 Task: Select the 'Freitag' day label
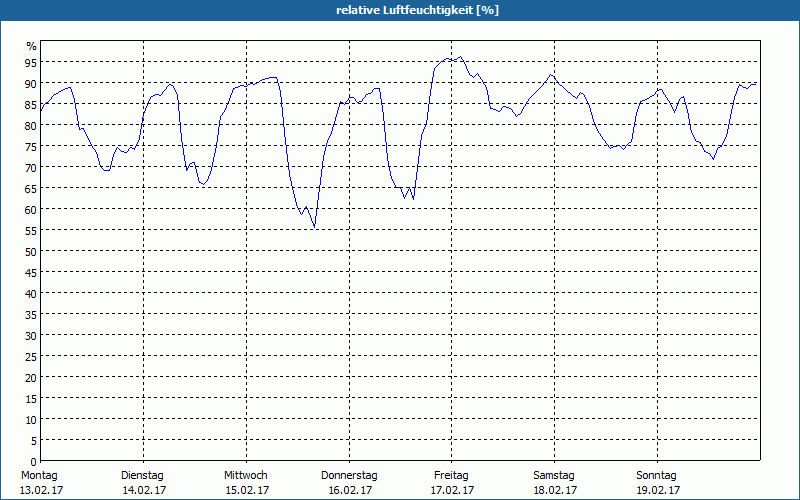point(451,475)
